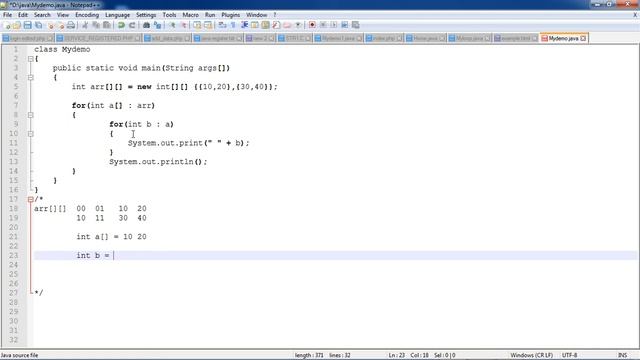Zoom in using the toolbar Zoom In icon

coord(173,25)
